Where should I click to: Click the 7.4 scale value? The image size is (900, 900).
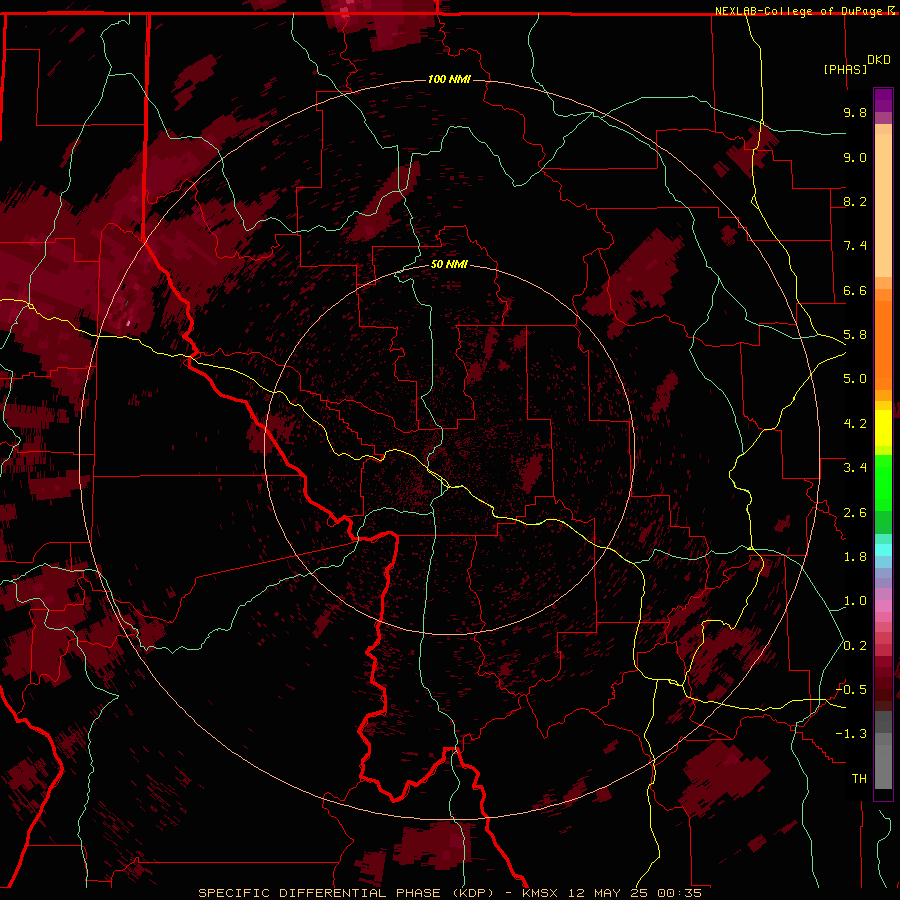pos(855,246)
